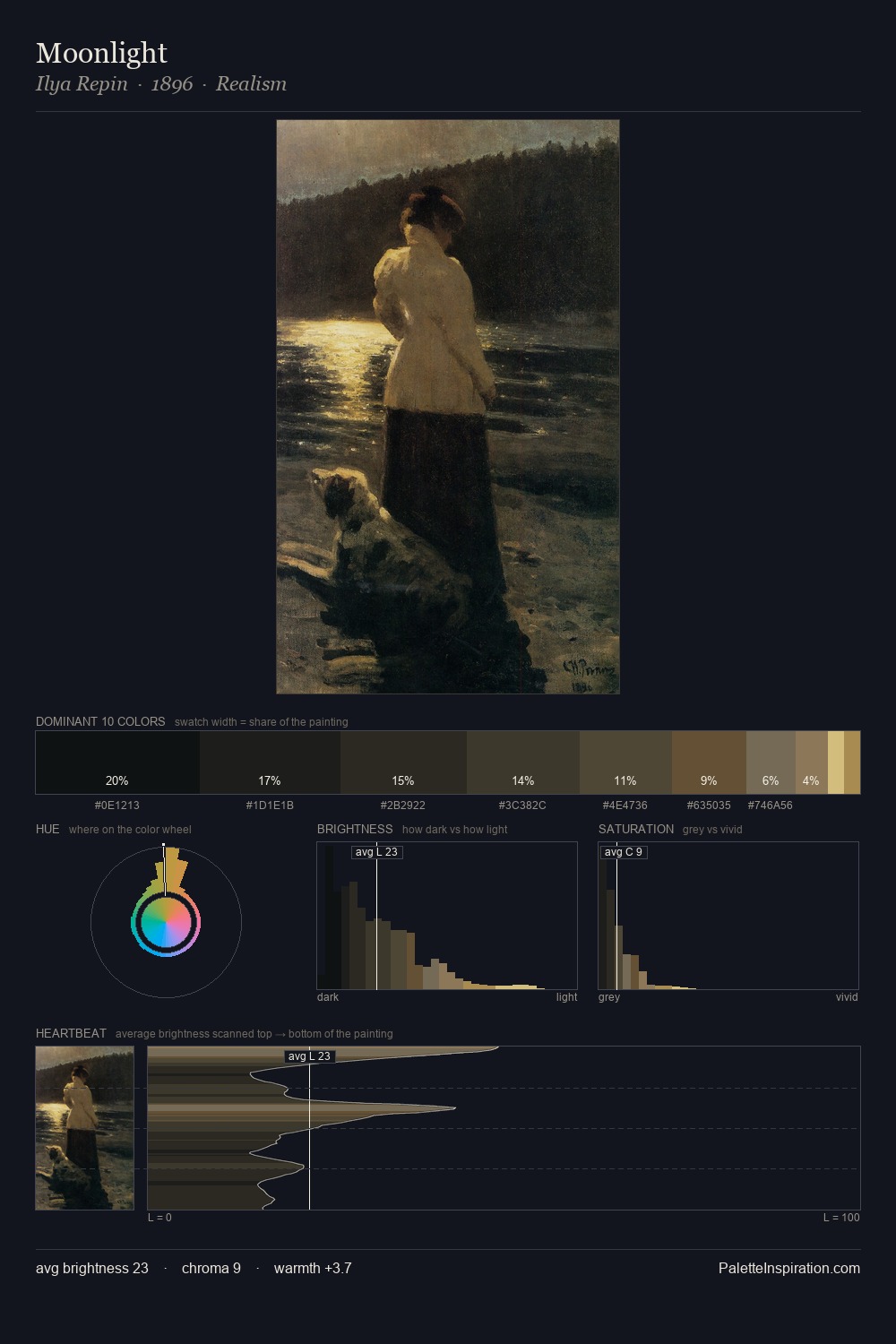Click the 'avg brightness 23' footer text

[92, 1268]
